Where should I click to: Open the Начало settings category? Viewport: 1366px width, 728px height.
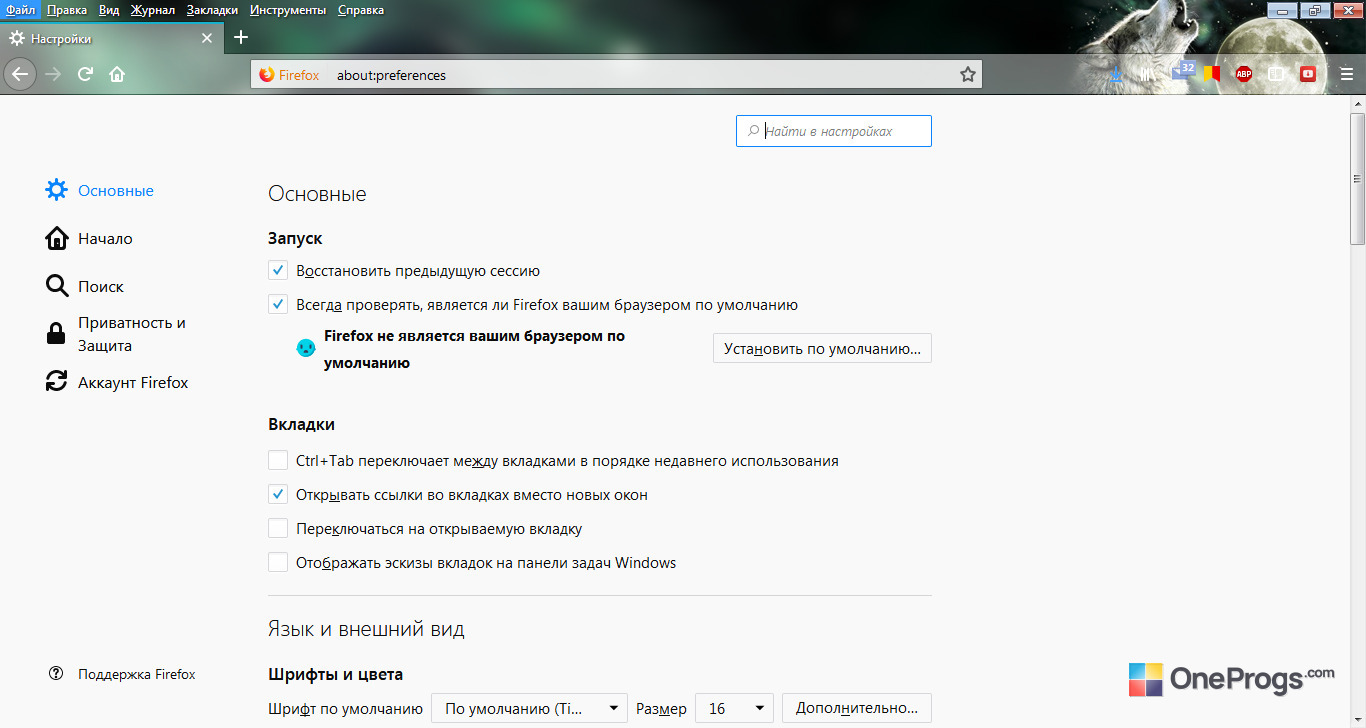[x=89, y=238]
